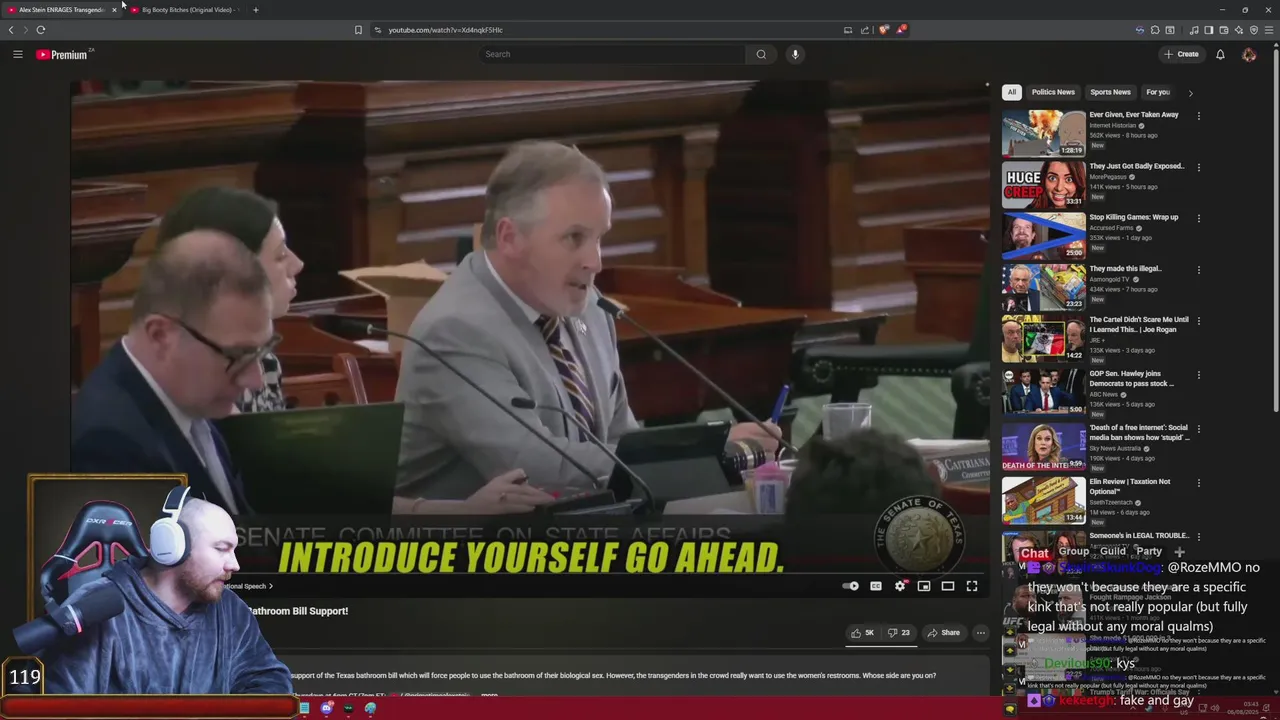
Task: Toggle autoplay switch in the player
Action: point(851,586)
